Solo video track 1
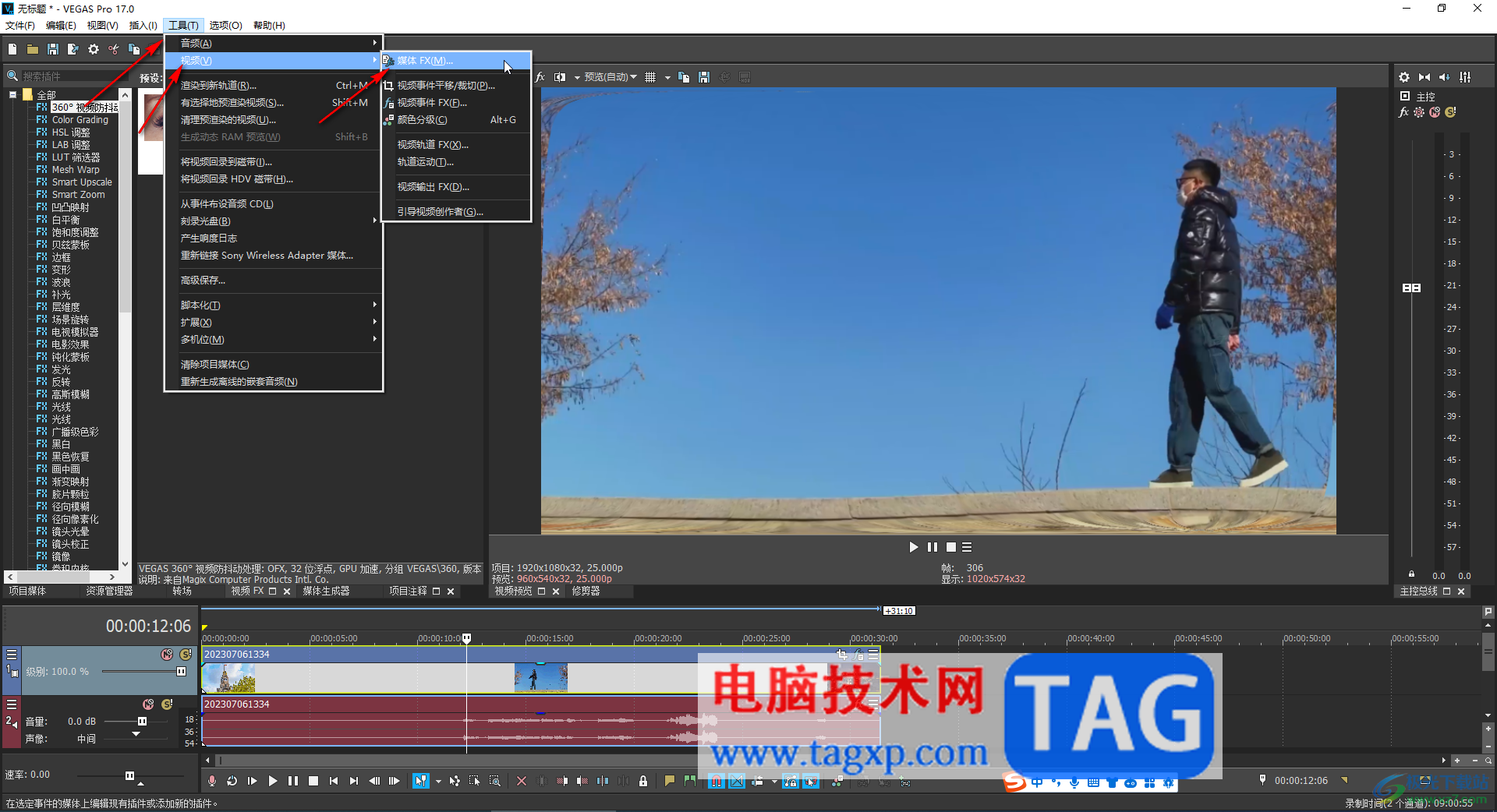The height and width of the screenshot is (812, 1497). 186,655
